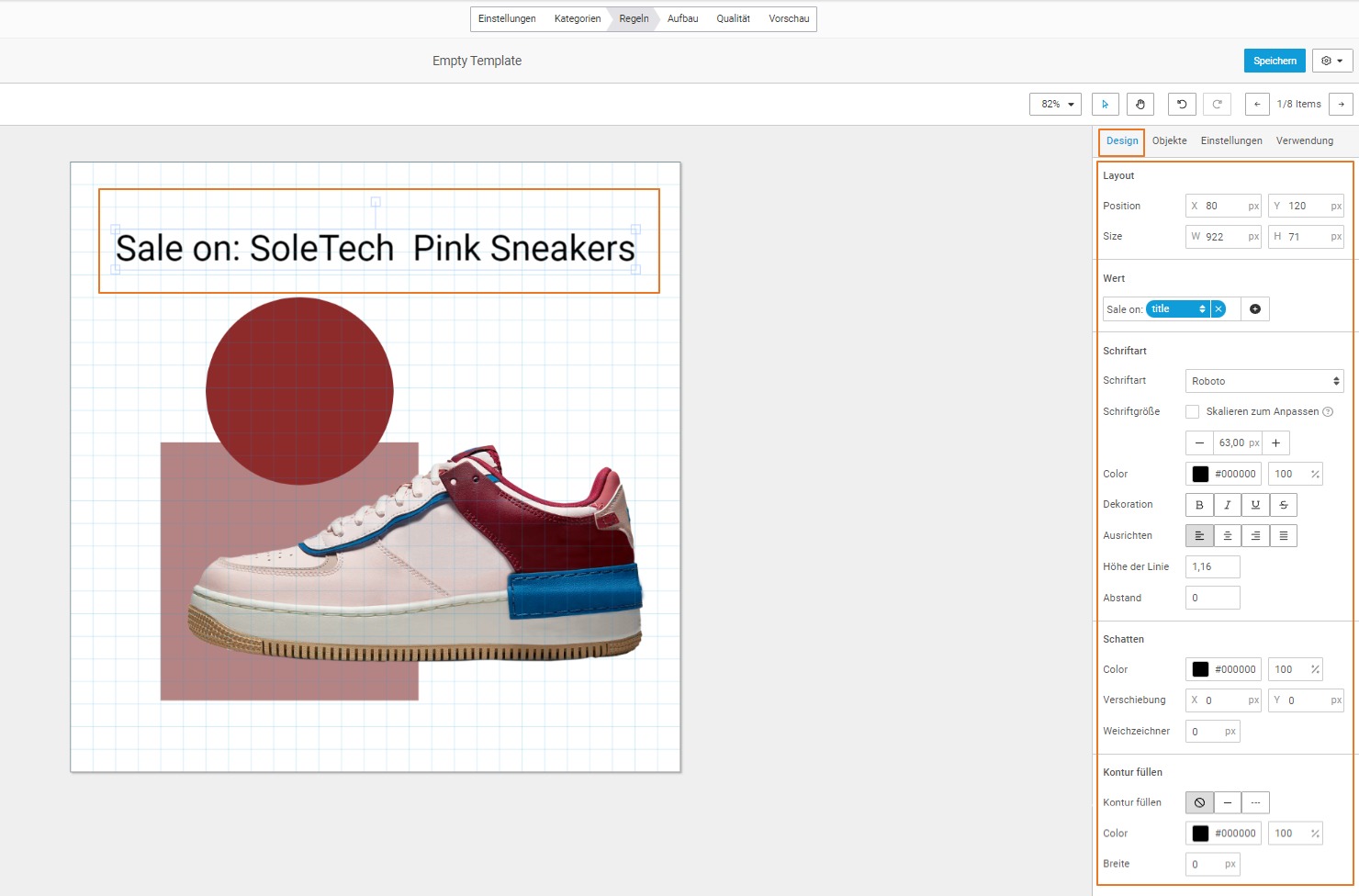Viewport: 1359px width, 896px height.
Task: Align text to the left
Action: (x=1199, y=535)
